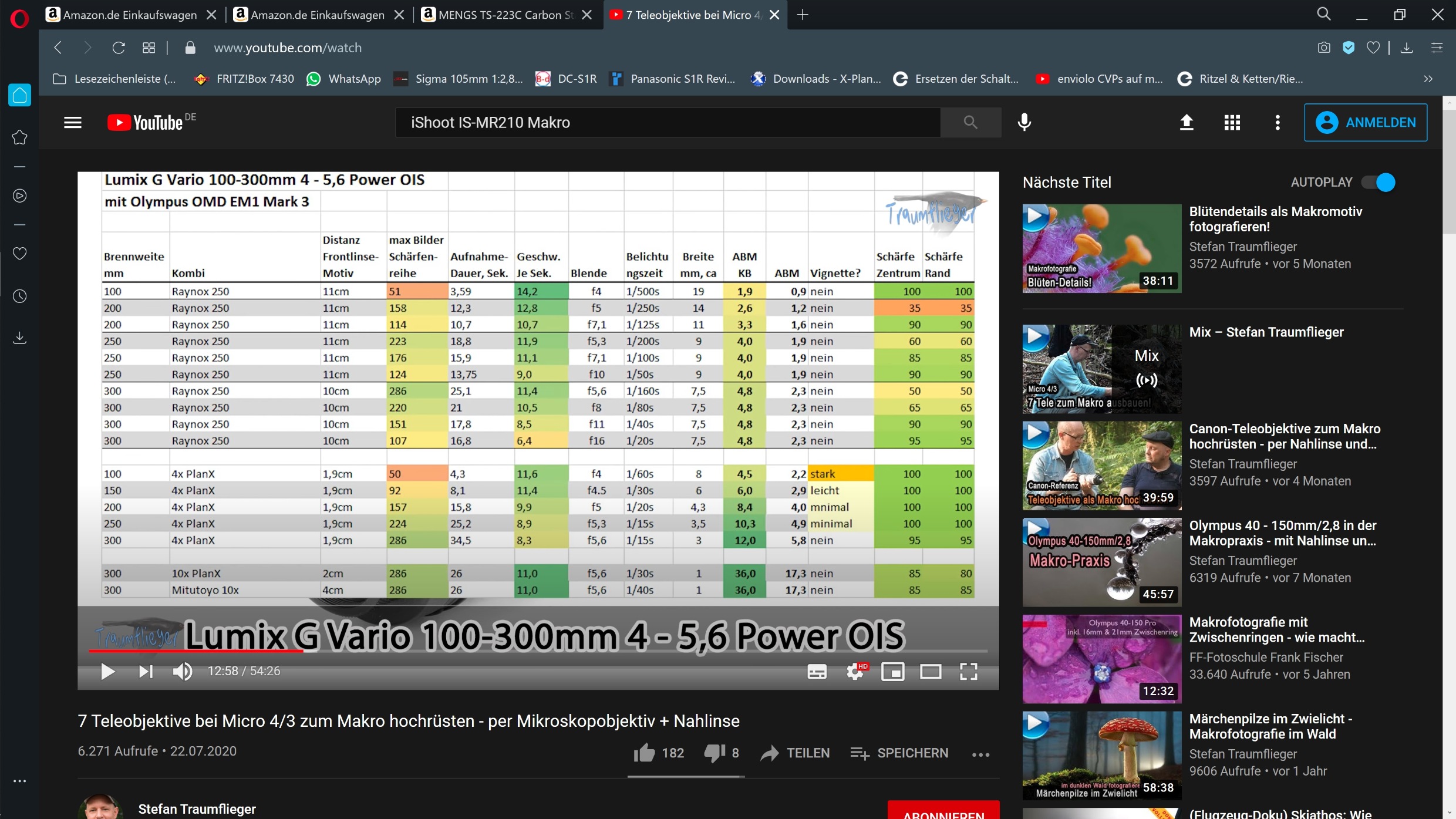Click the TEILEN share button
The height and width of the screenshot is (819, 1456).
tap(796, 753)
